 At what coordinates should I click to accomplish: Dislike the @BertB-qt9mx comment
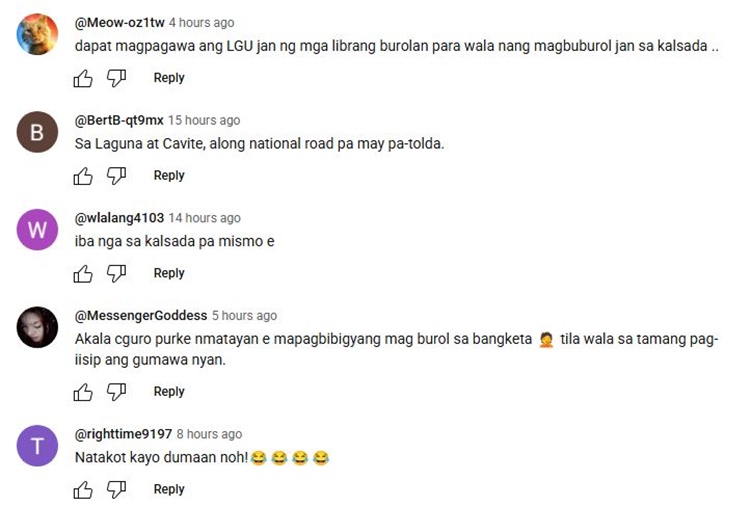(116, 176)
